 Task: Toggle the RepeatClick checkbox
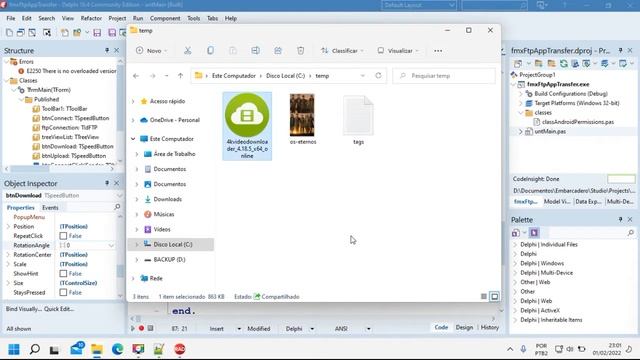[x=63, y=236]
